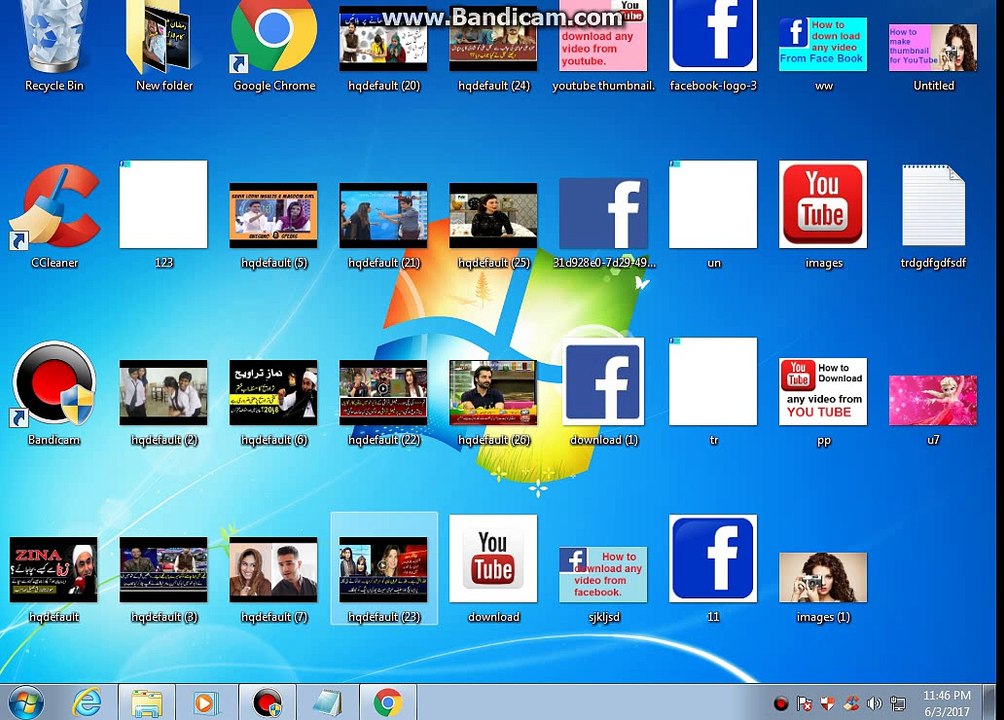The image size is (1004, 720).
Task: Click the red shield tray icon
Action: [827, 704]
